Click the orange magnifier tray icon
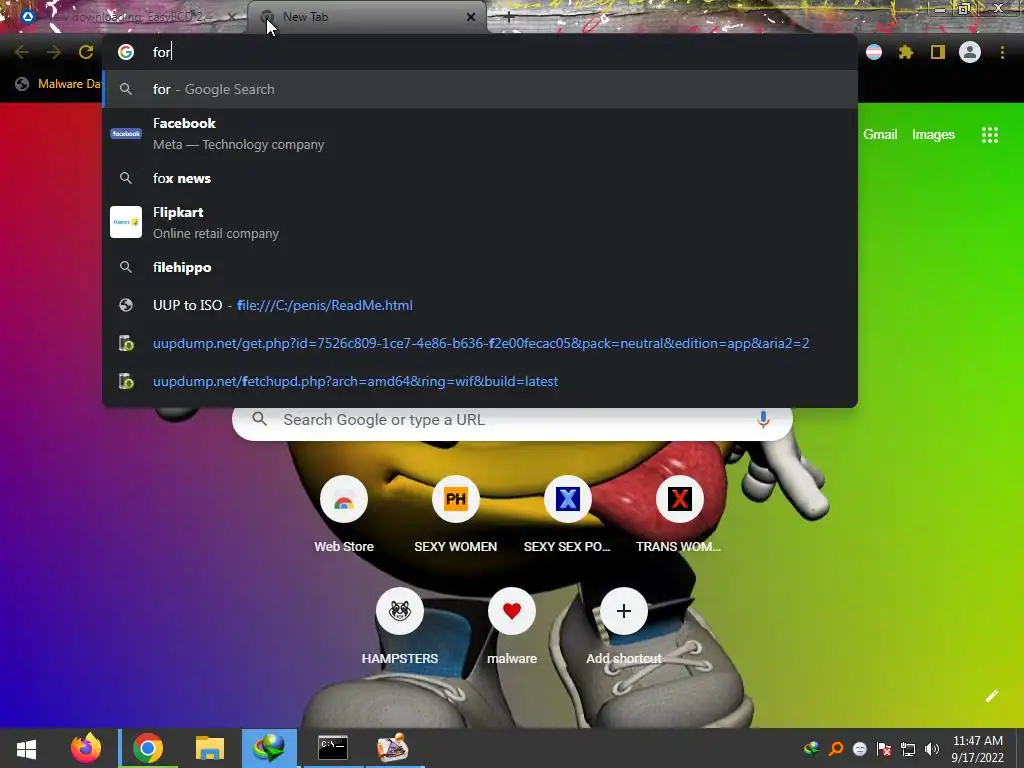1024x768 pixels. (836, 749)
